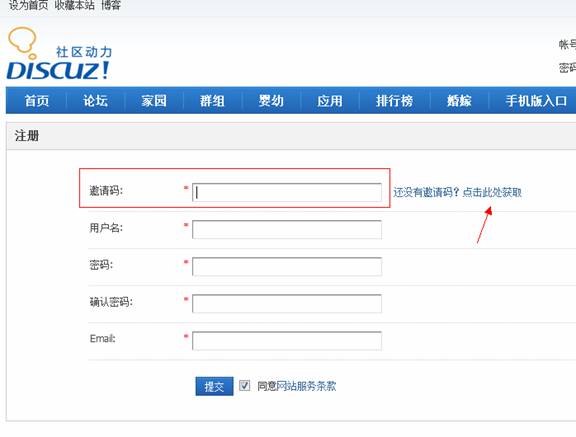This screenshot has height=437, width=576.
Task: Go to 家园 section
Action: [x=154, y=101]
